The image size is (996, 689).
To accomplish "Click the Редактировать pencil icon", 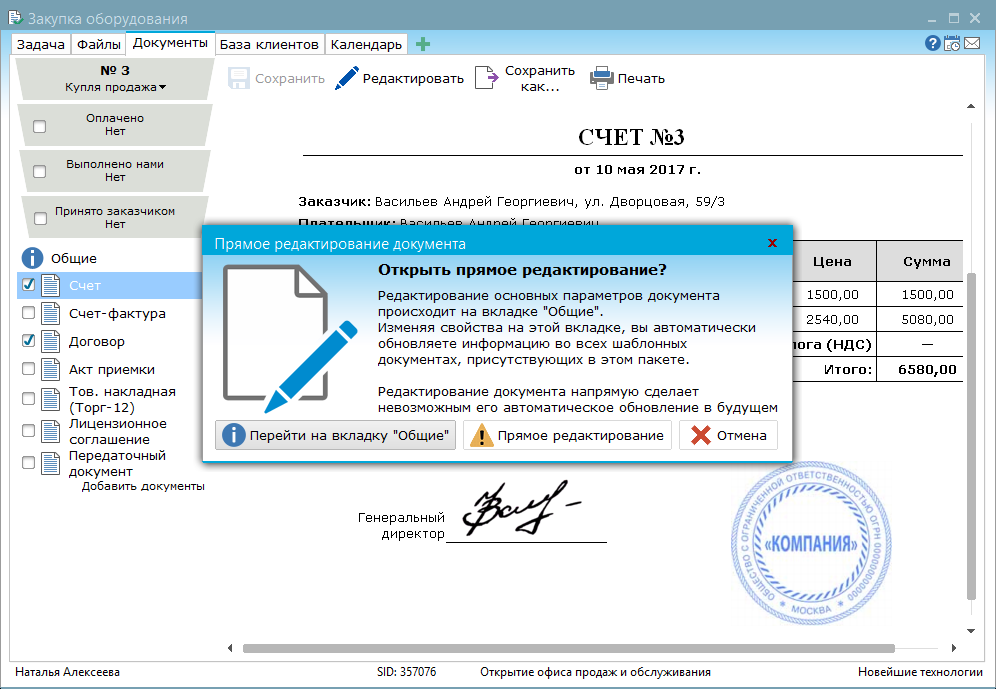I will [x=347, y=78].
